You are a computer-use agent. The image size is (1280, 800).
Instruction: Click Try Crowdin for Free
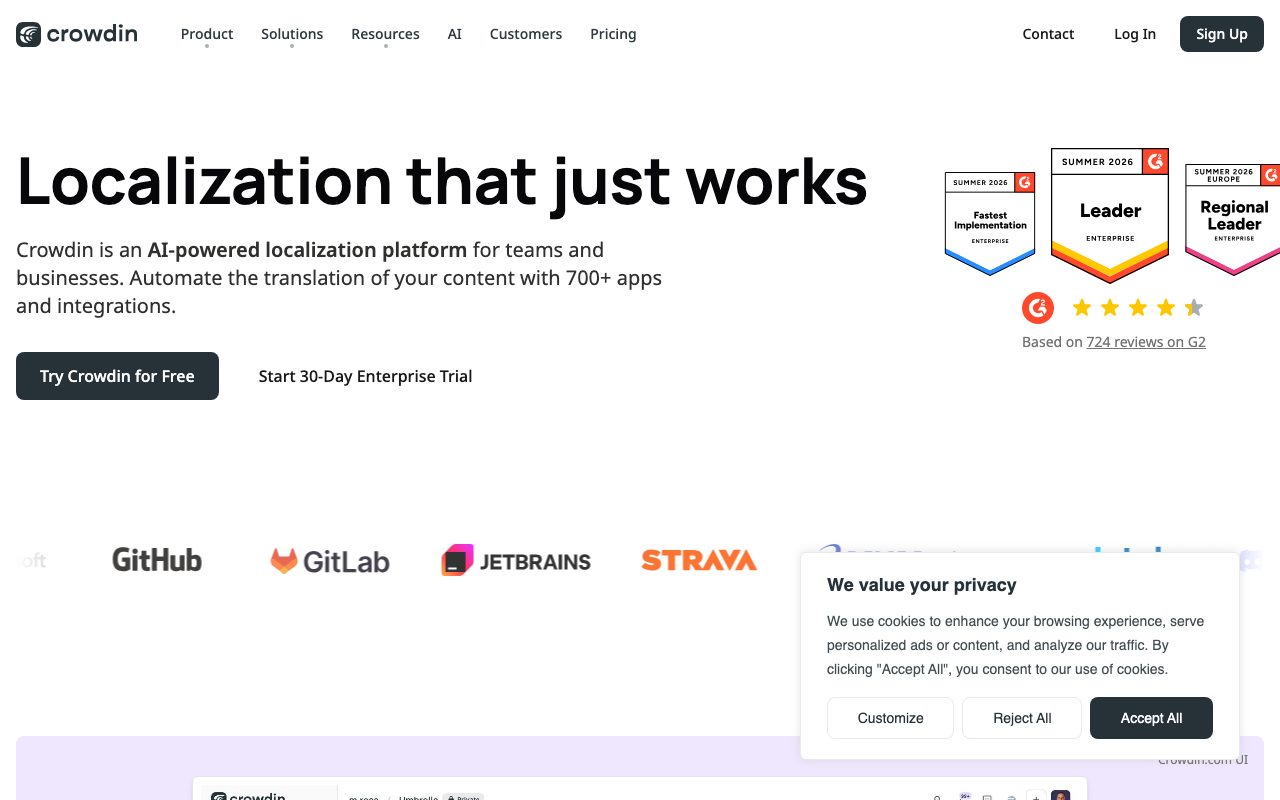pyautogui.click(x=117, y=376)
